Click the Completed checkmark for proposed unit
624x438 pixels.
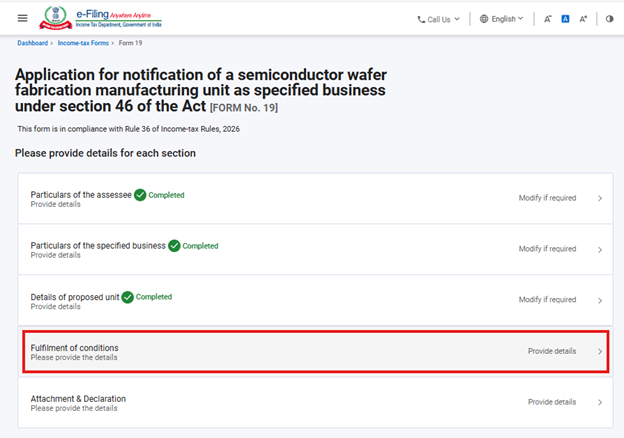click(127, 297)
